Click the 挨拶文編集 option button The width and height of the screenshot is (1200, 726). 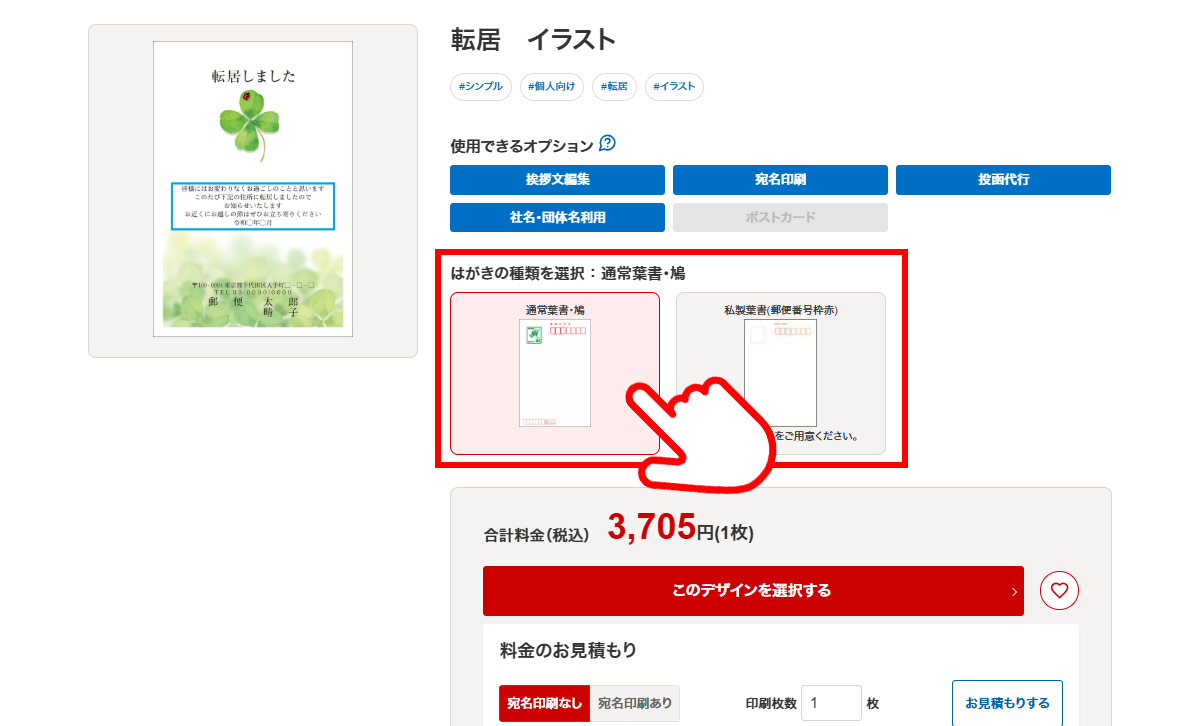[x=557, y=180]
